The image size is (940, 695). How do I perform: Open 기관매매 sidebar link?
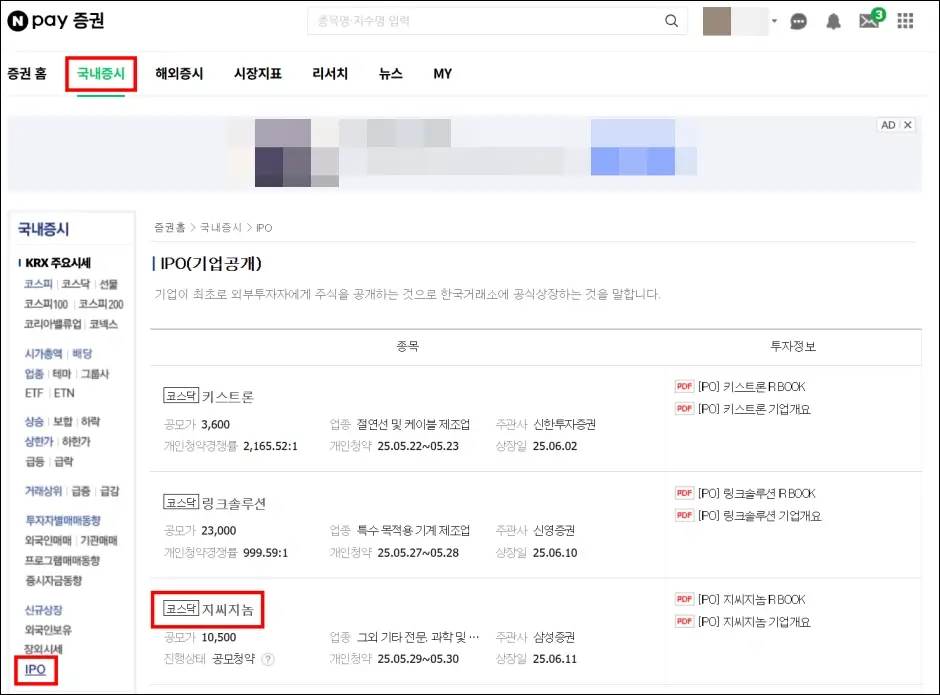[99, 540]
